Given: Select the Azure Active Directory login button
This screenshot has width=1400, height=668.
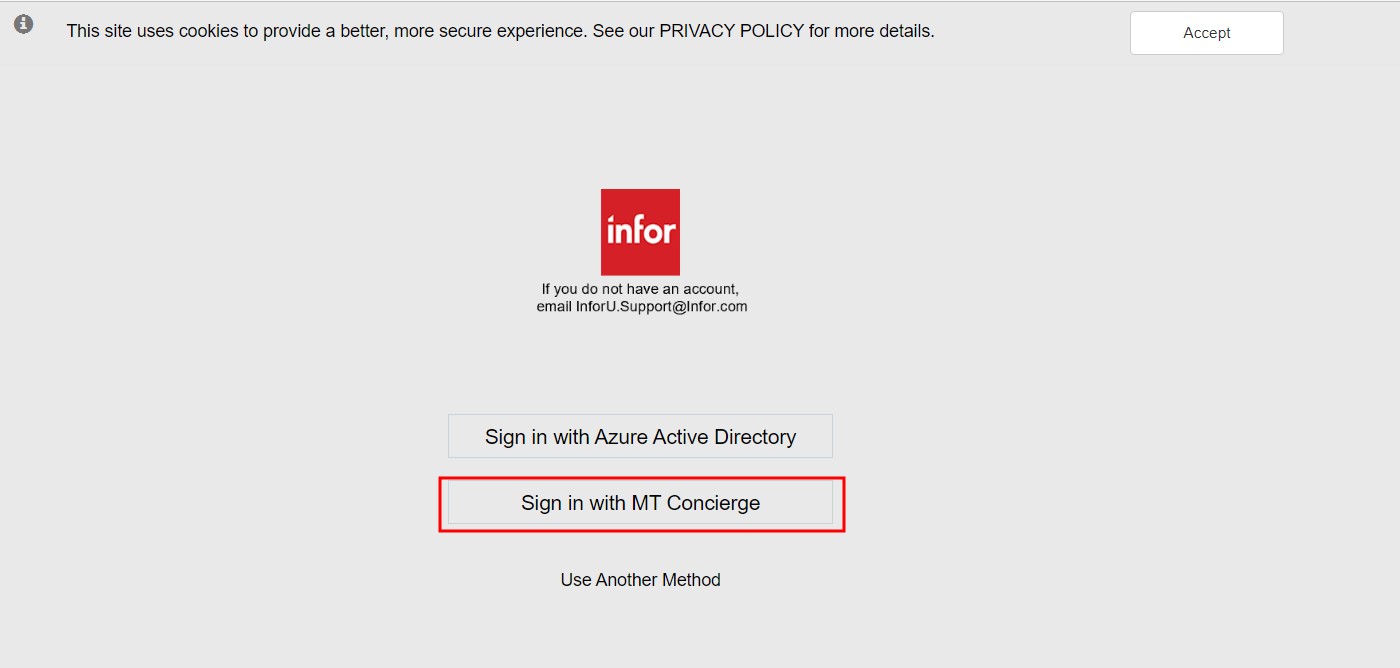Looking at the screenshot, I should [640, 437].
